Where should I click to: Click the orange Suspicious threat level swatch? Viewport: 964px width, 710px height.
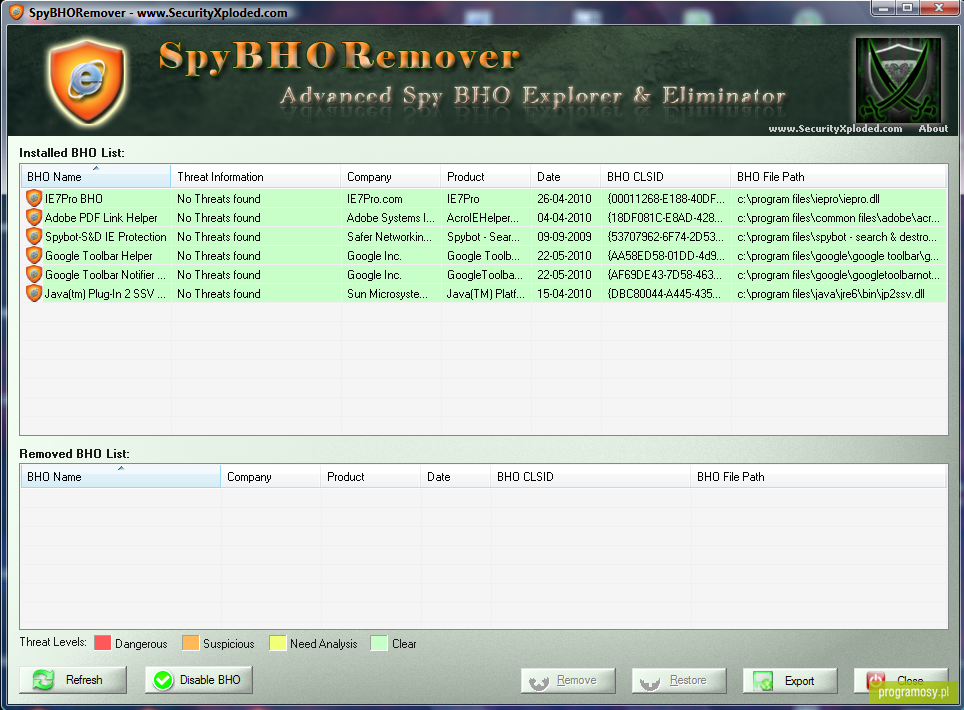click(x=191, y=643)
